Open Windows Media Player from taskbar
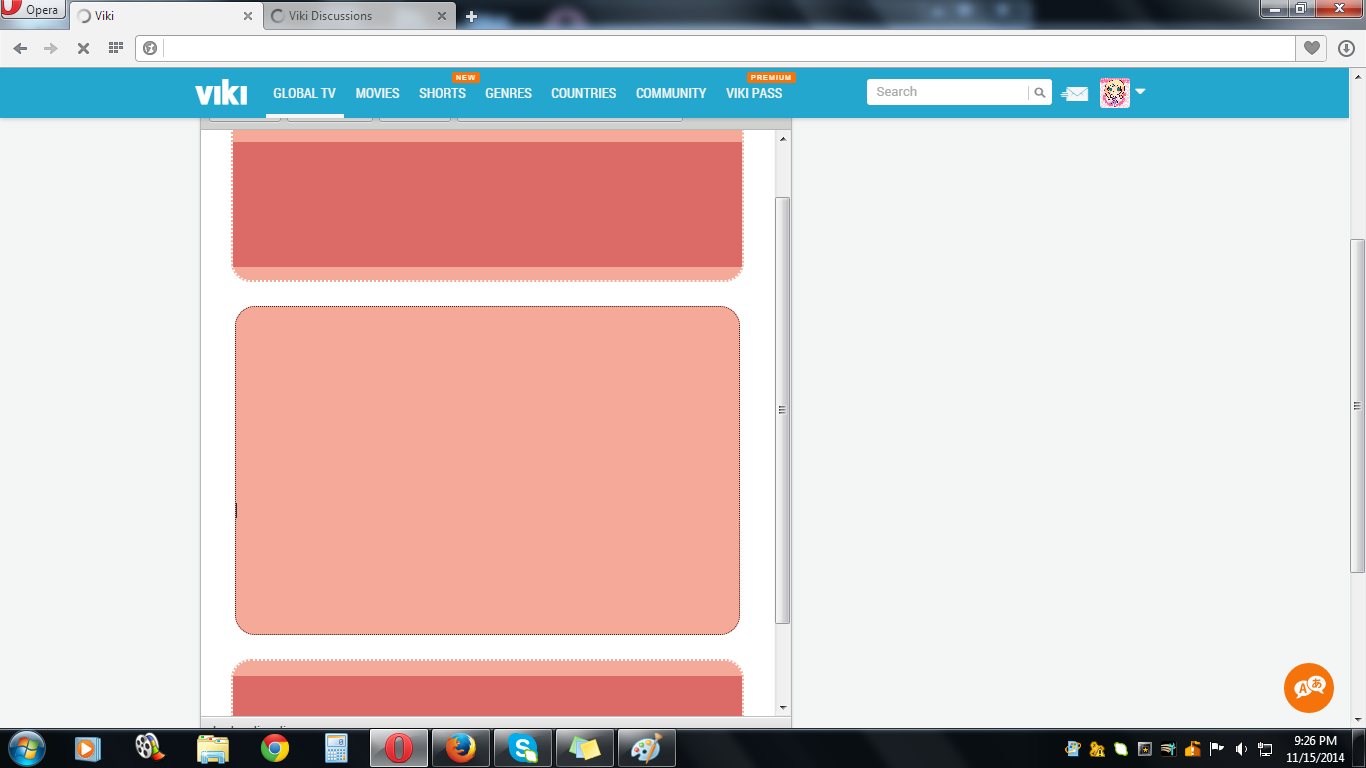 pyautogui.click(x=87, y=748)
